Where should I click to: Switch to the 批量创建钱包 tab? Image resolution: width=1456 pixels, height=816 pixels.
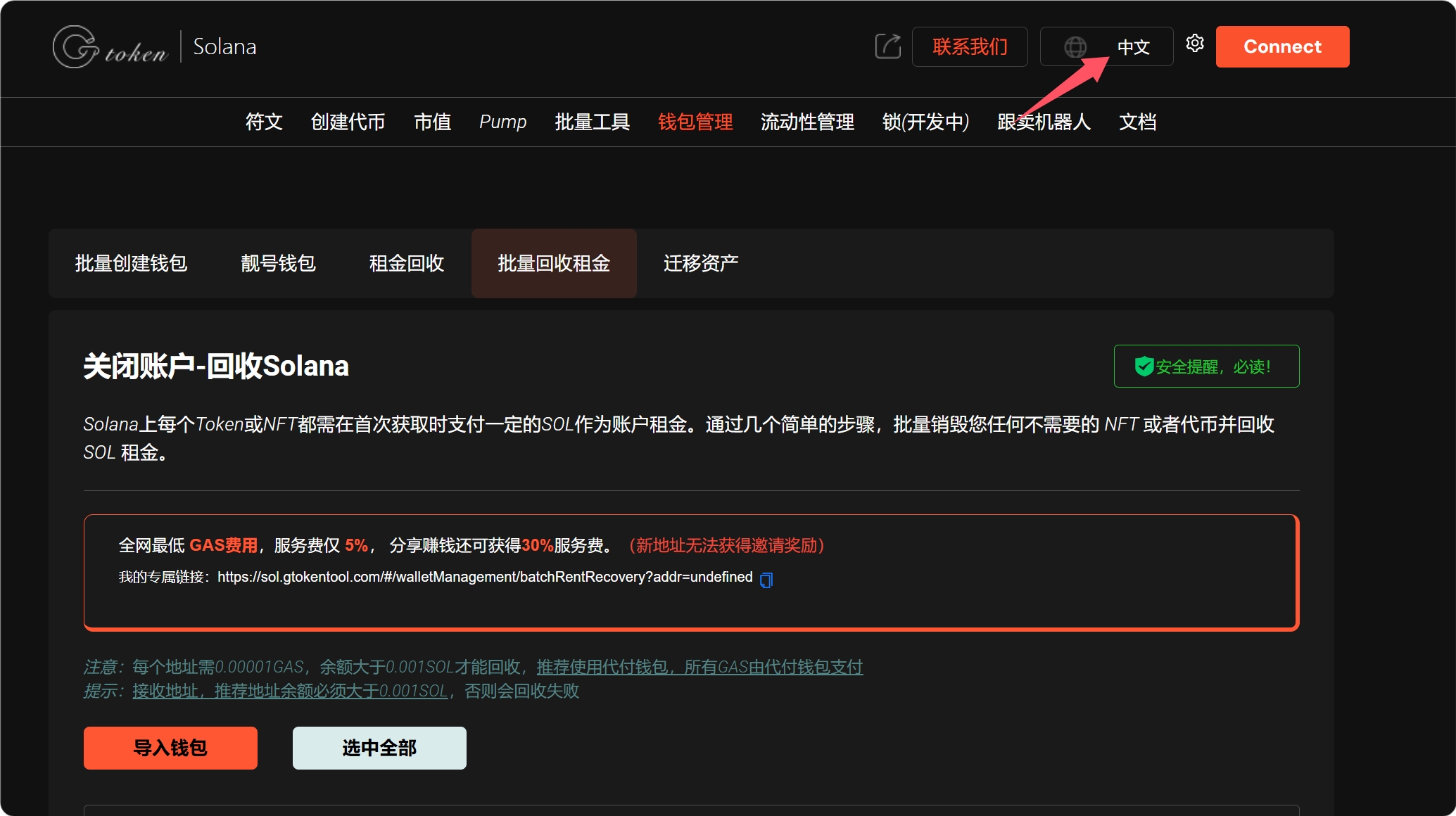pyautogui.click(x=131, y=263)
